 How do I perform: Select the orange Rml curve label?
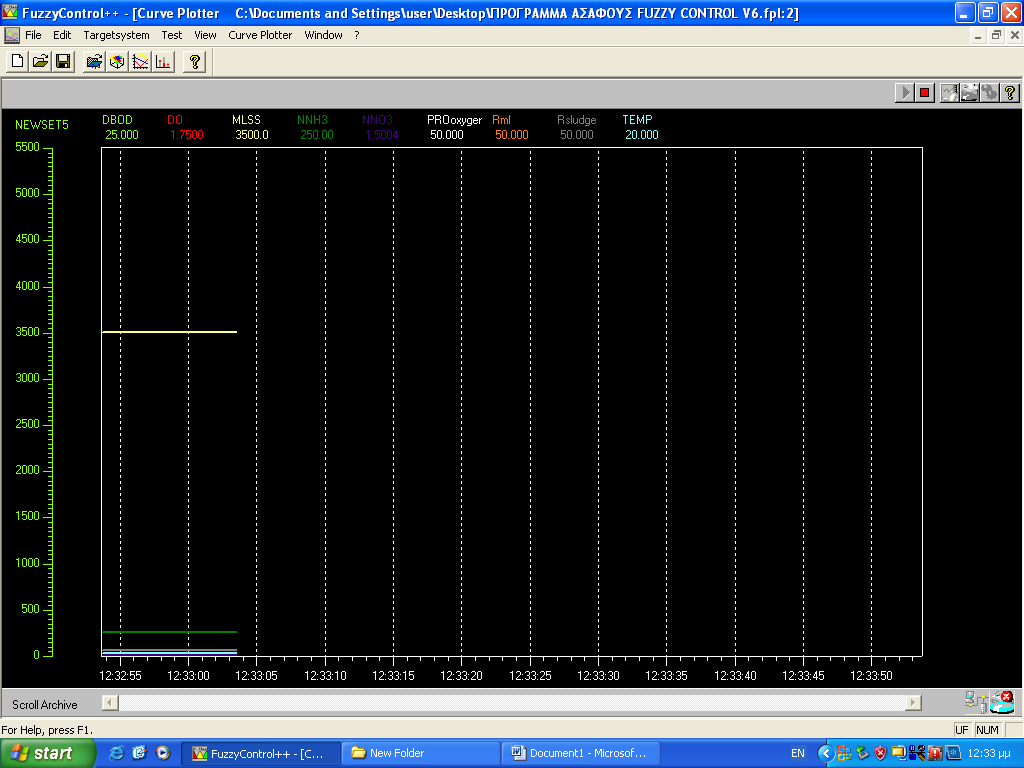[502, 120]
